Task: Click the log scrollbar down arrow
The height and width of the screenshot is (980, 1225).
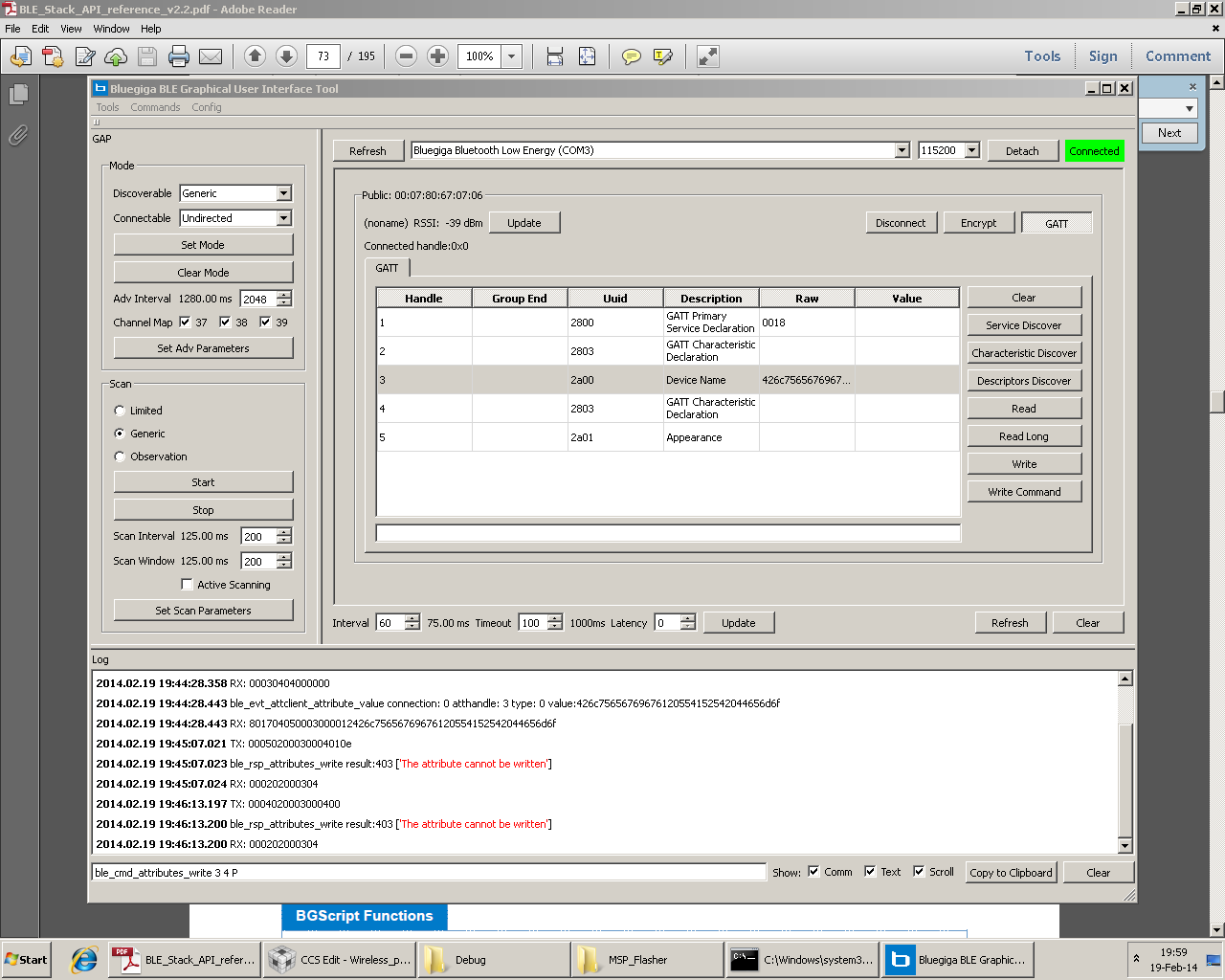Action: (x=1125, y=846)
